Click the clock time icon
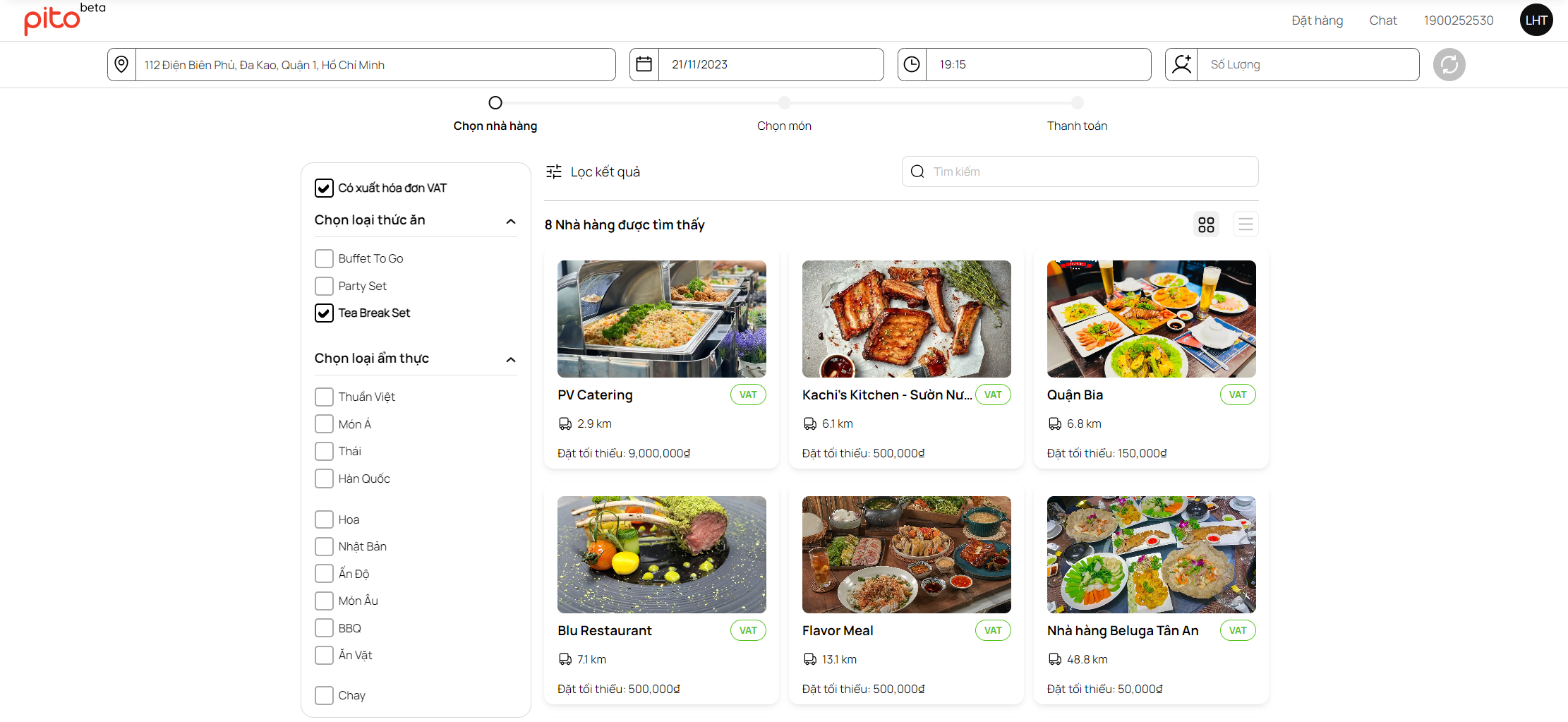Screen dimensions: 1568x722 [912, 64]
